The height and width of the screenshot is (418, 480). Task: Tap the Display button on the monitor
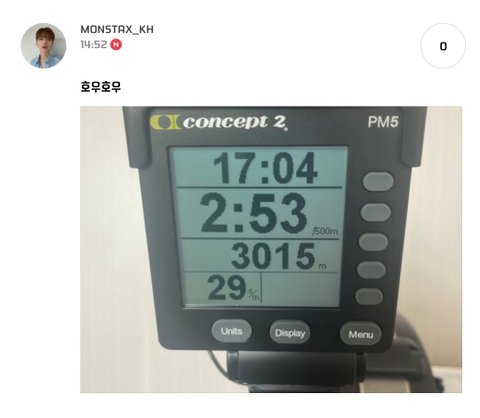(290, 333)
